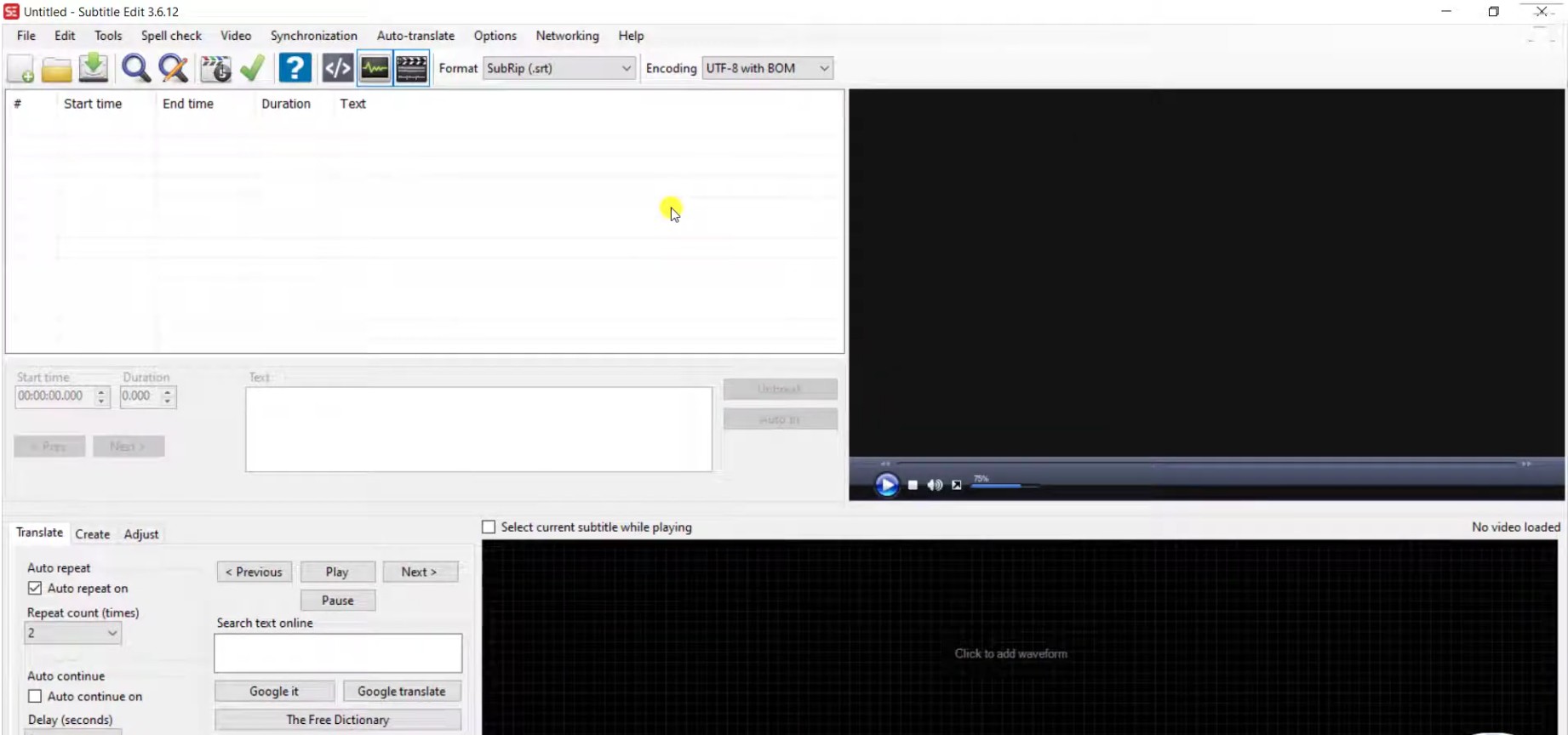Click the New subtitle file icon
Image resolution: width=1568 pixels, height=735 pixels.
pyautogui.click(x=20, y=69)
